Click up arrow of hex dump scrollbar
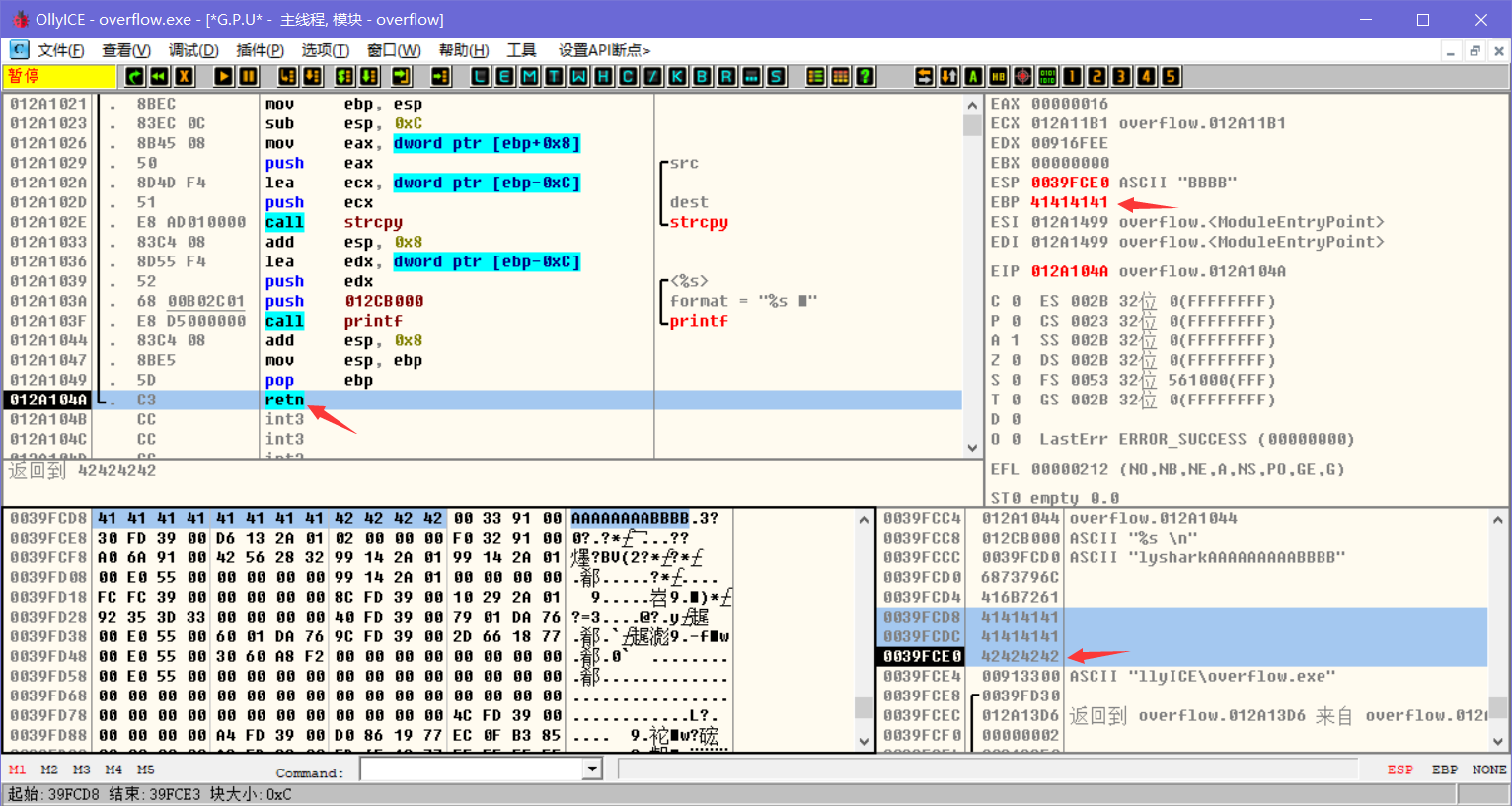Viewport: 1512px width, 806px height. 864,519
